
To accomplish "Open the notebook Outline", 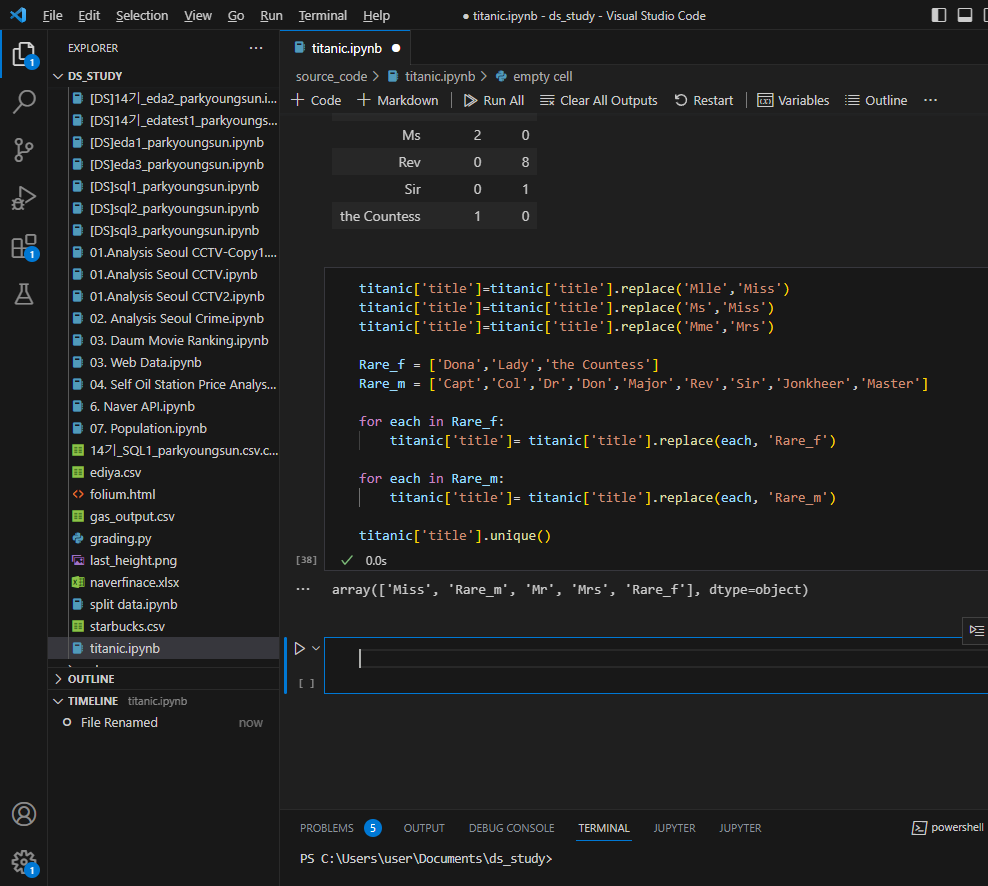I will 876,100.
